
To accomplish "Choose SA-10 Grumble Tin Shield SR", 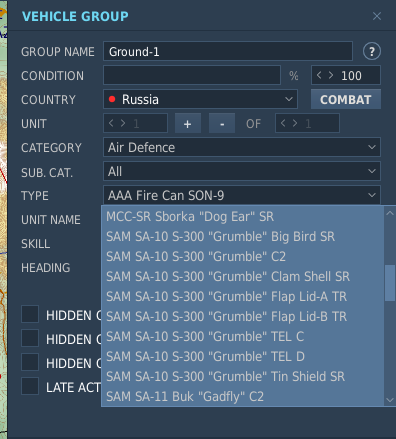I will point(243,377).
